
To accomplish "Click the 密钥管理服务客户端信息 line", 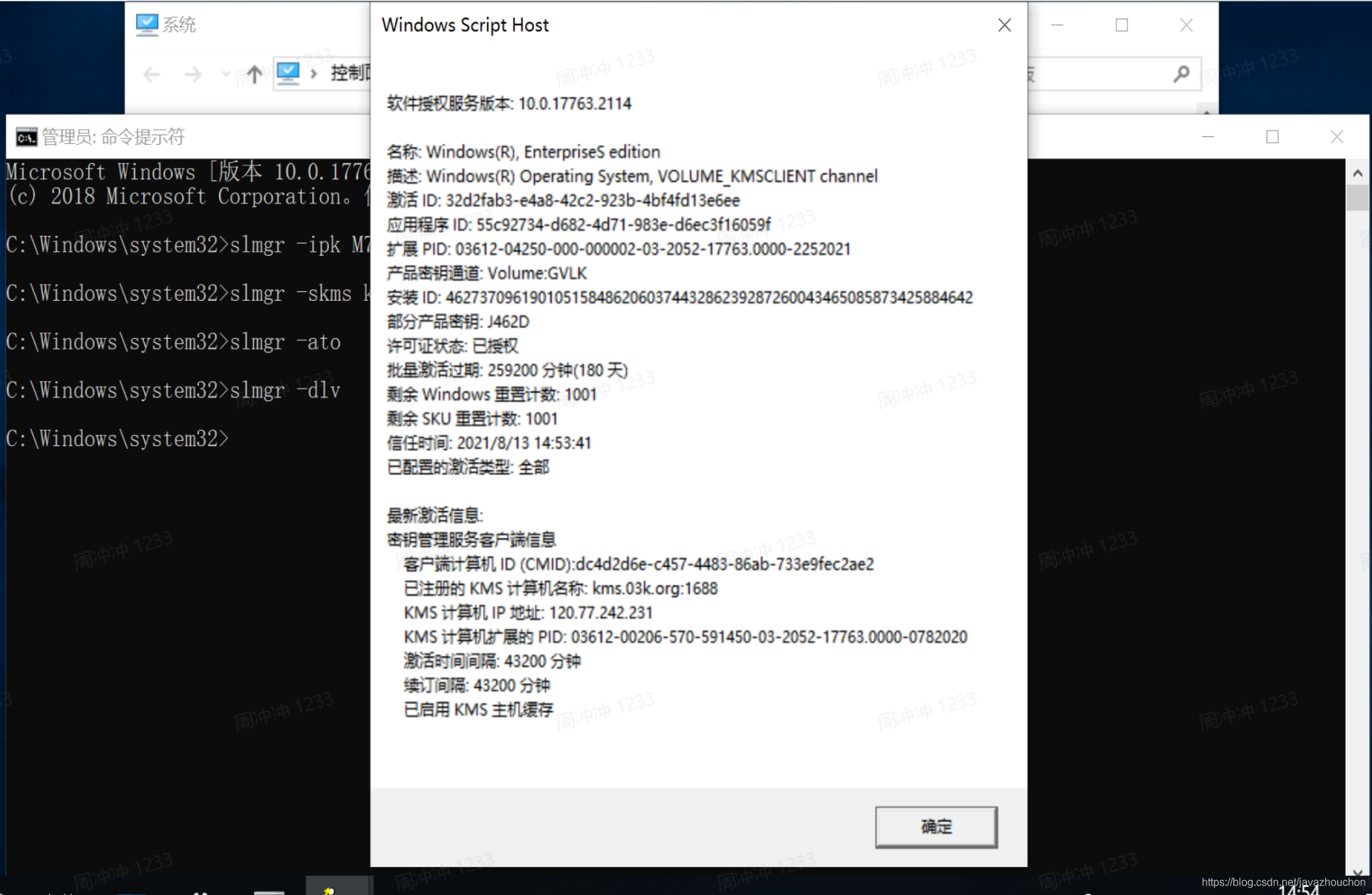I will click(472, 540).
